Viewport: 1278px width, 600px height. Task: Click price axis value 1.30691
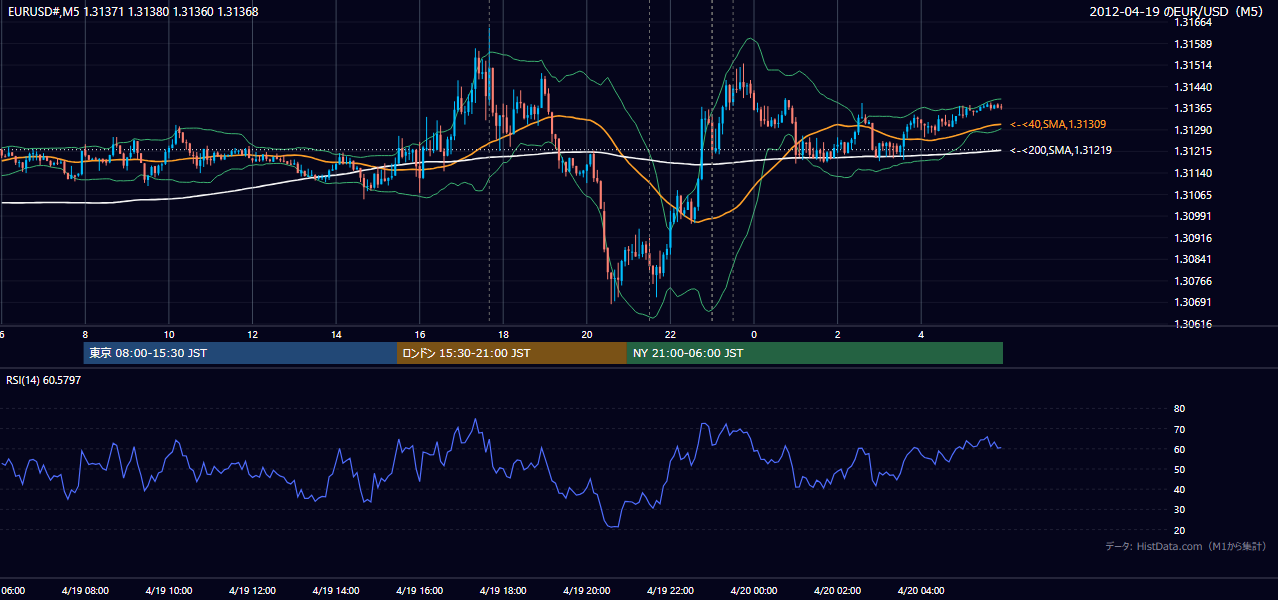1193,302
